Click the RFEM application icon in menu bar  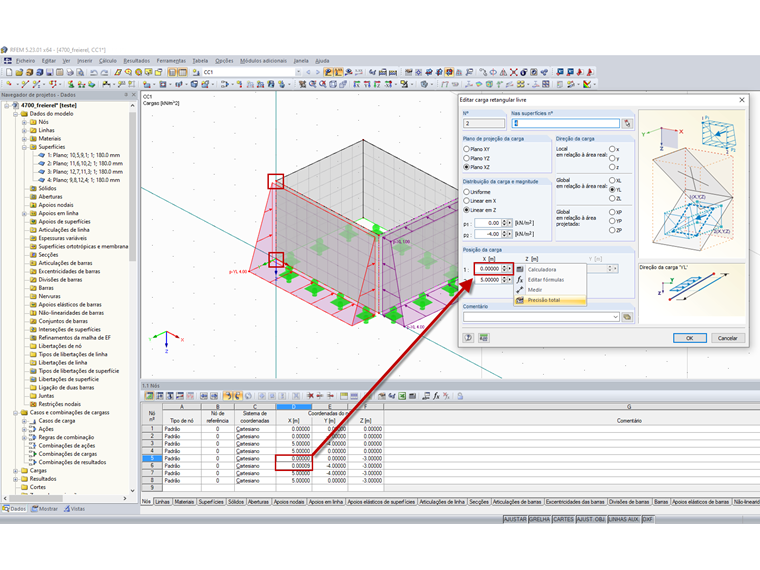pos(8,61)
